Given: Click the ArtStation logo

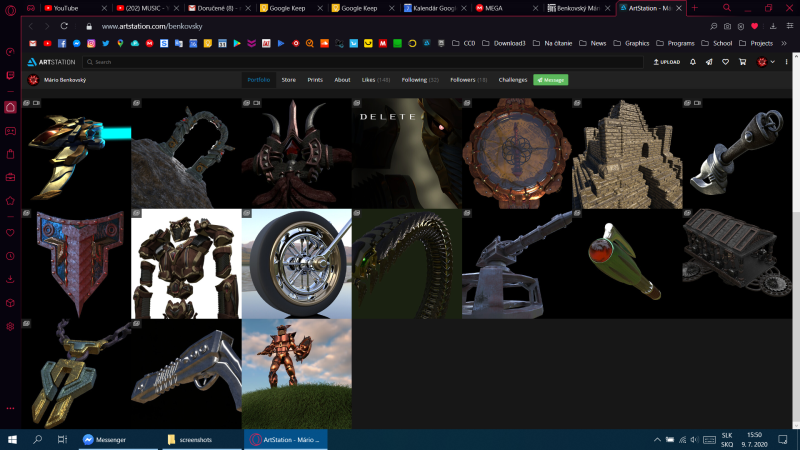Looking at the screenshot, I should (x=51, y=62).
